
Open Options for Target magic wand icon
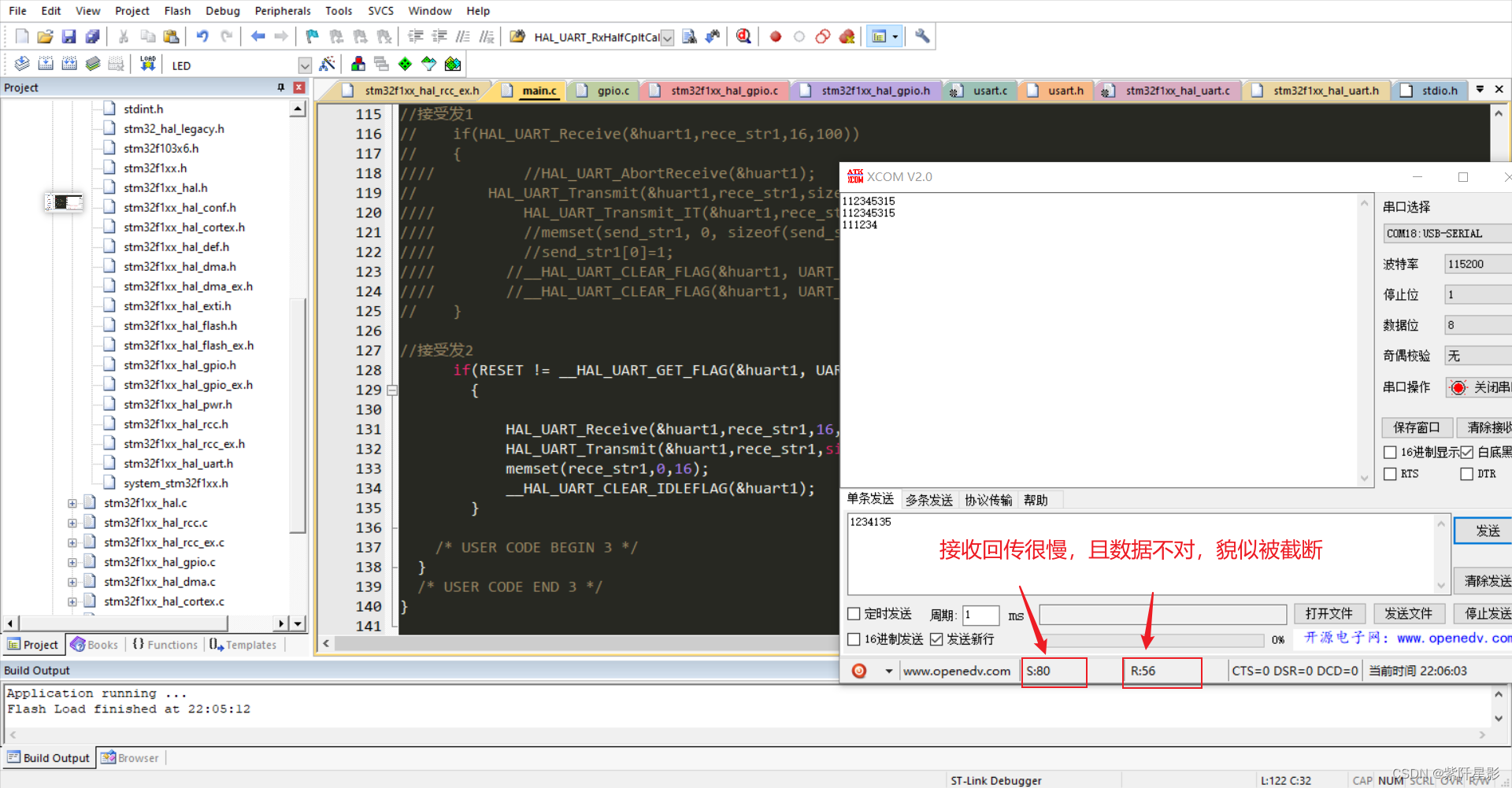pyautogui.click(x=328, y=64)
